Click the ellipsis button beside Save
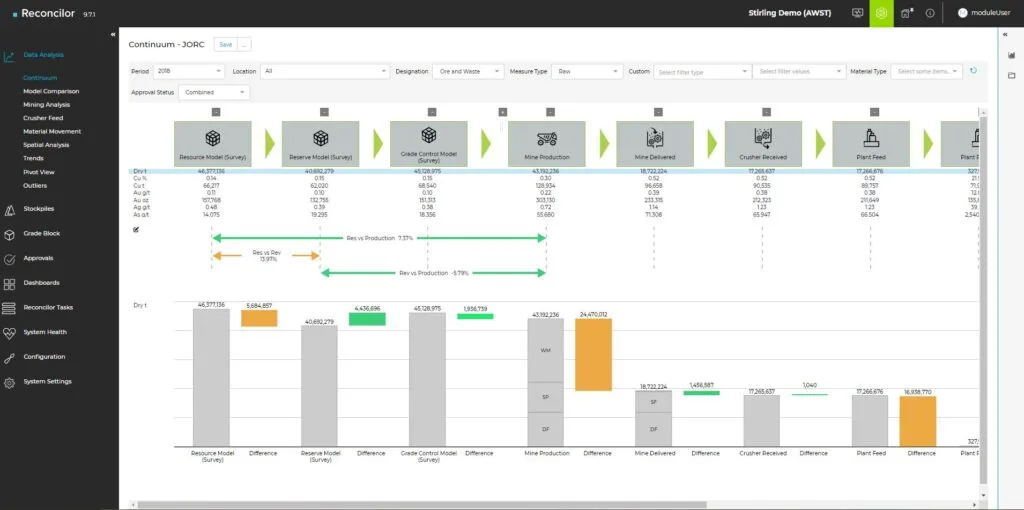This screenshot has width=1024, height=510. [x=244, y=44]
